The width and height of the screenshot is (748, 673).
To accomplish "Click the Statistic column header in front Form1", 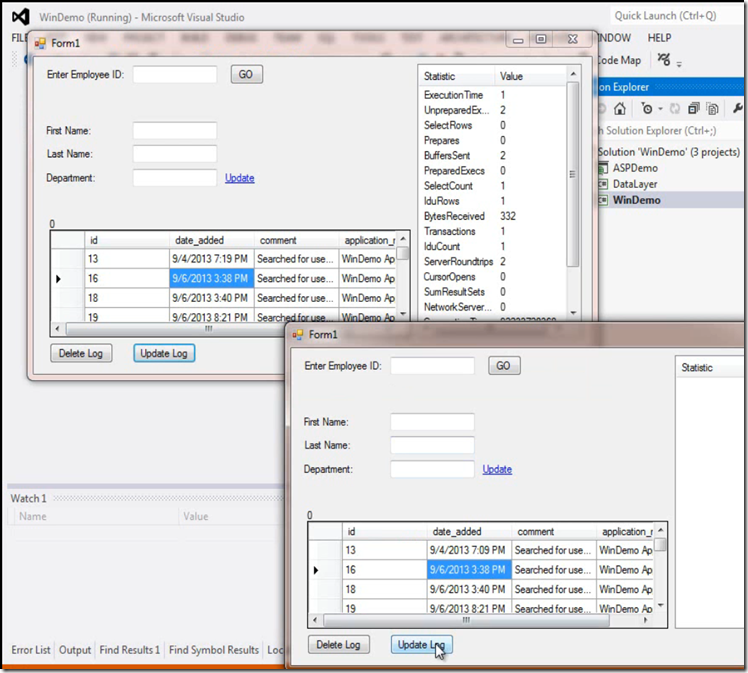I will (710, 367).
